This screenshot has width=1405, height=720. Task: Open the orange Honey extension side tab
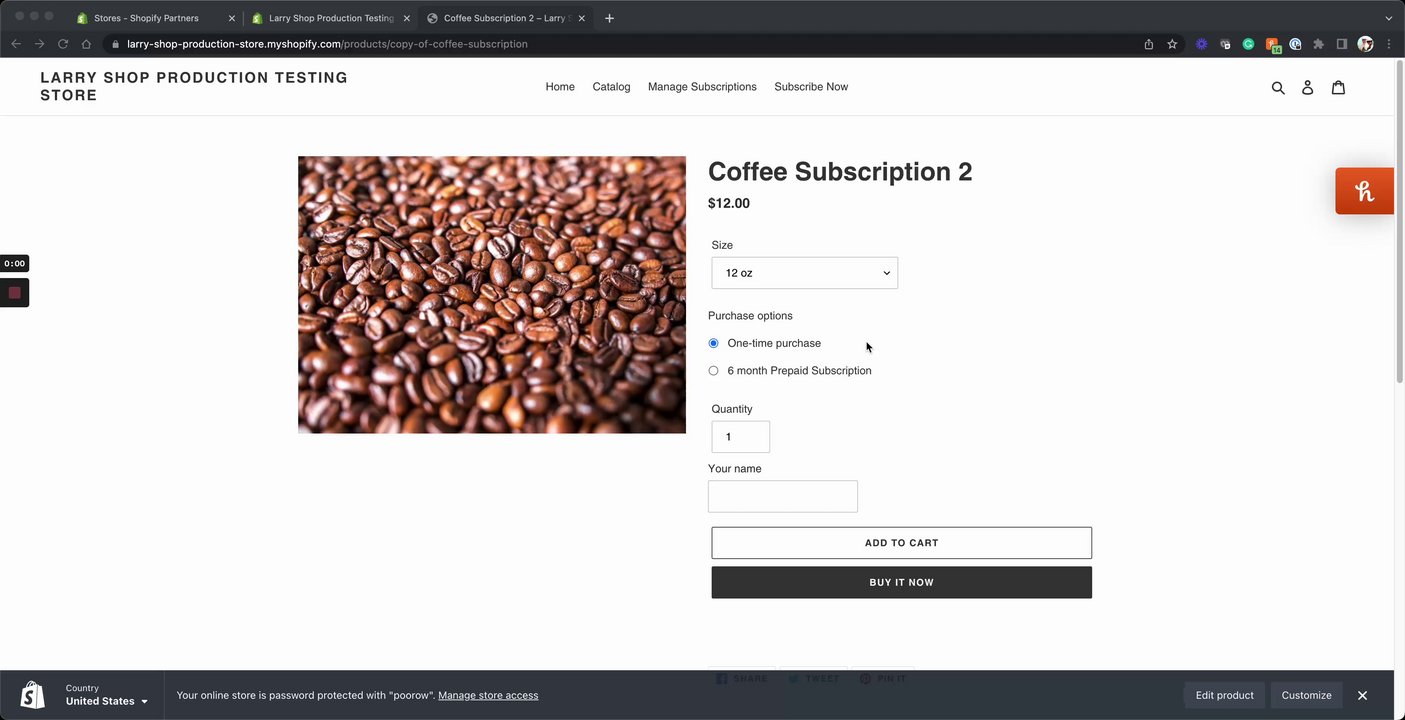pyautogui.click(x=1365, y=191)
